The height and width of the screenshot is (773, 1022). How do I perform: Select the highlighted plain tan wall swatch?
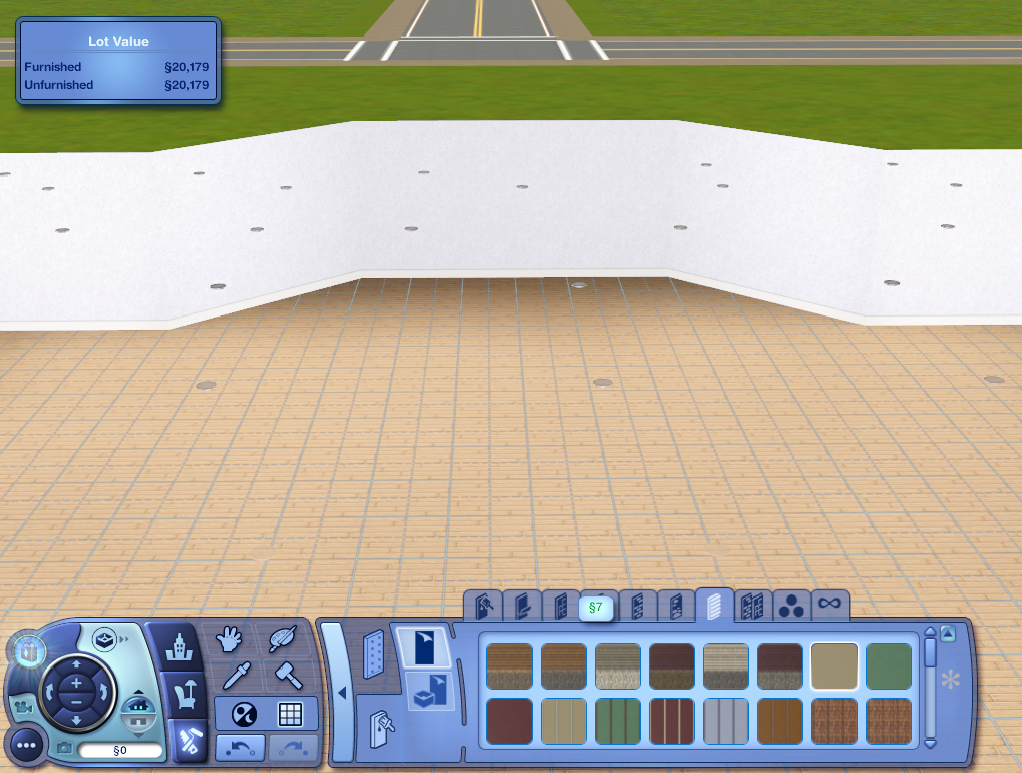click(x=834, y=666)
